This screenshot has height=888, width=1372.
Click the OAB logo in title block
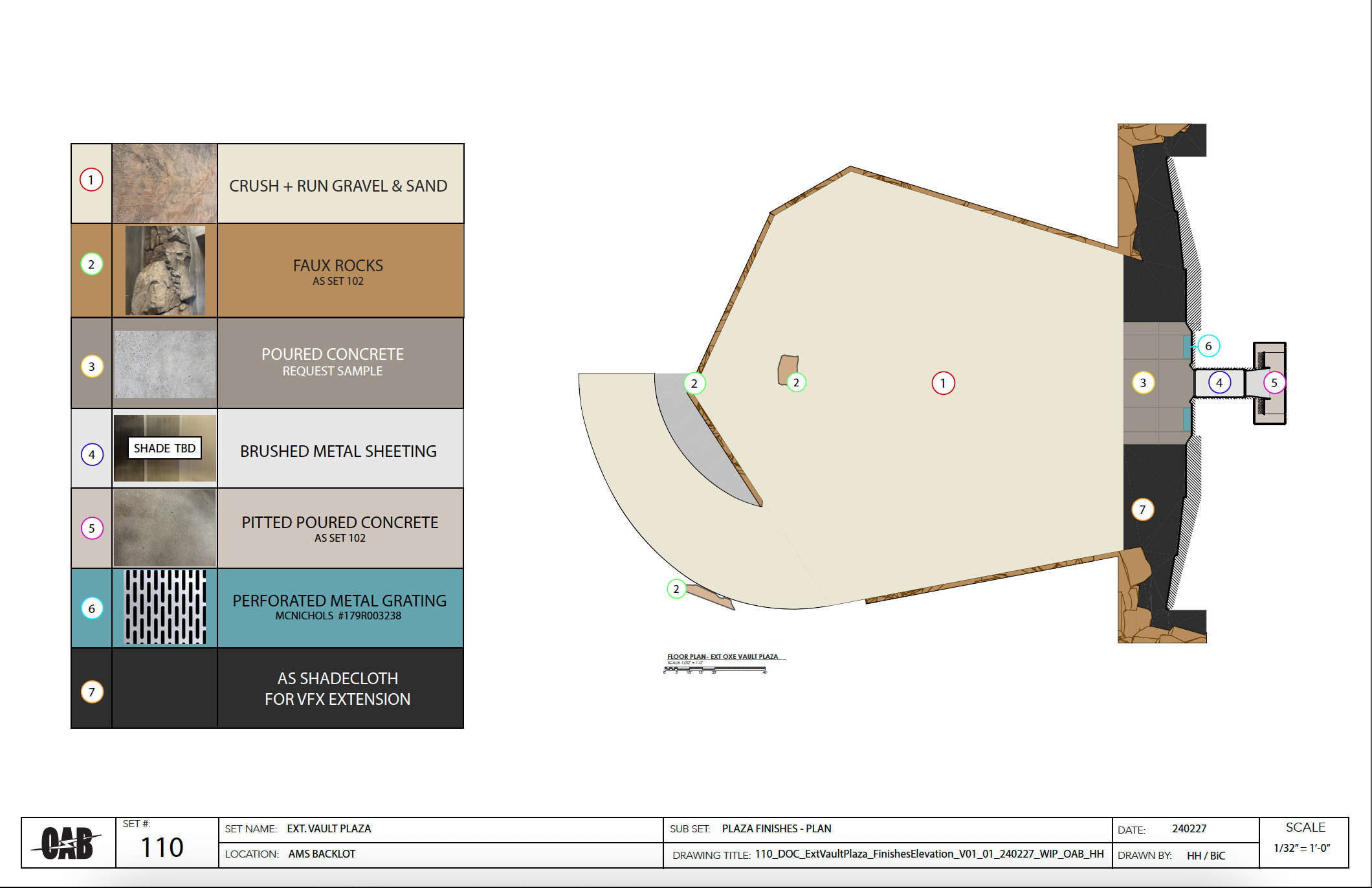click(x=67, y=843)
